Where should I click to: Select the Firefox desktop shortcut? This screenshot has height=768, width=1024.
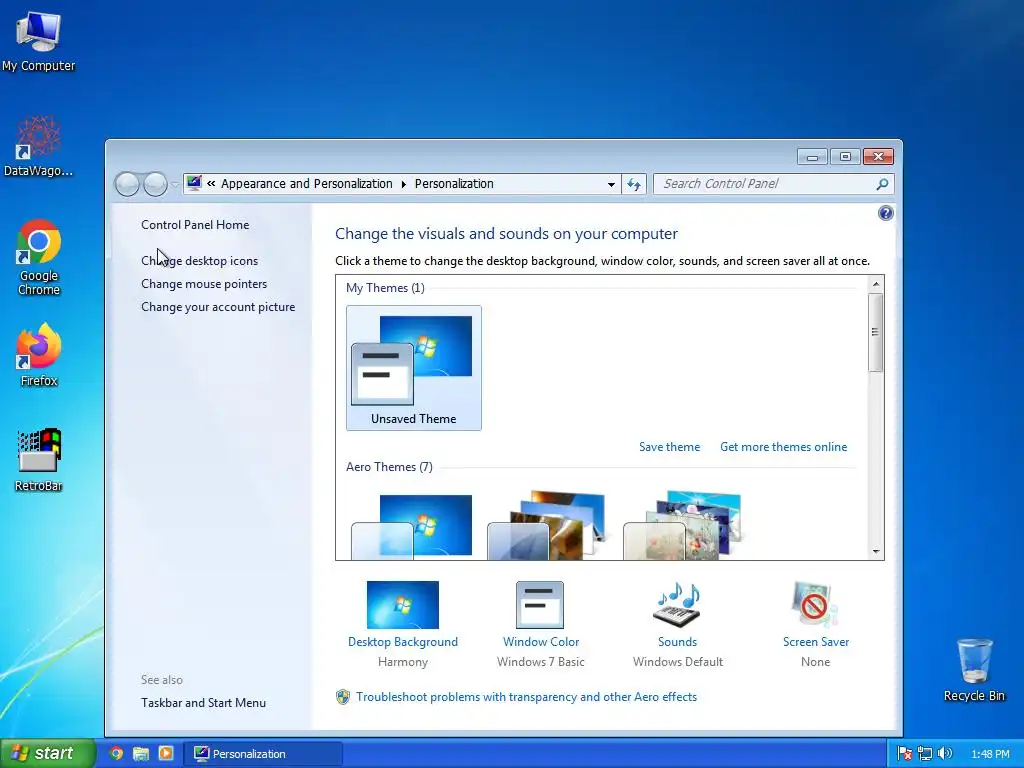coord(39,355)
